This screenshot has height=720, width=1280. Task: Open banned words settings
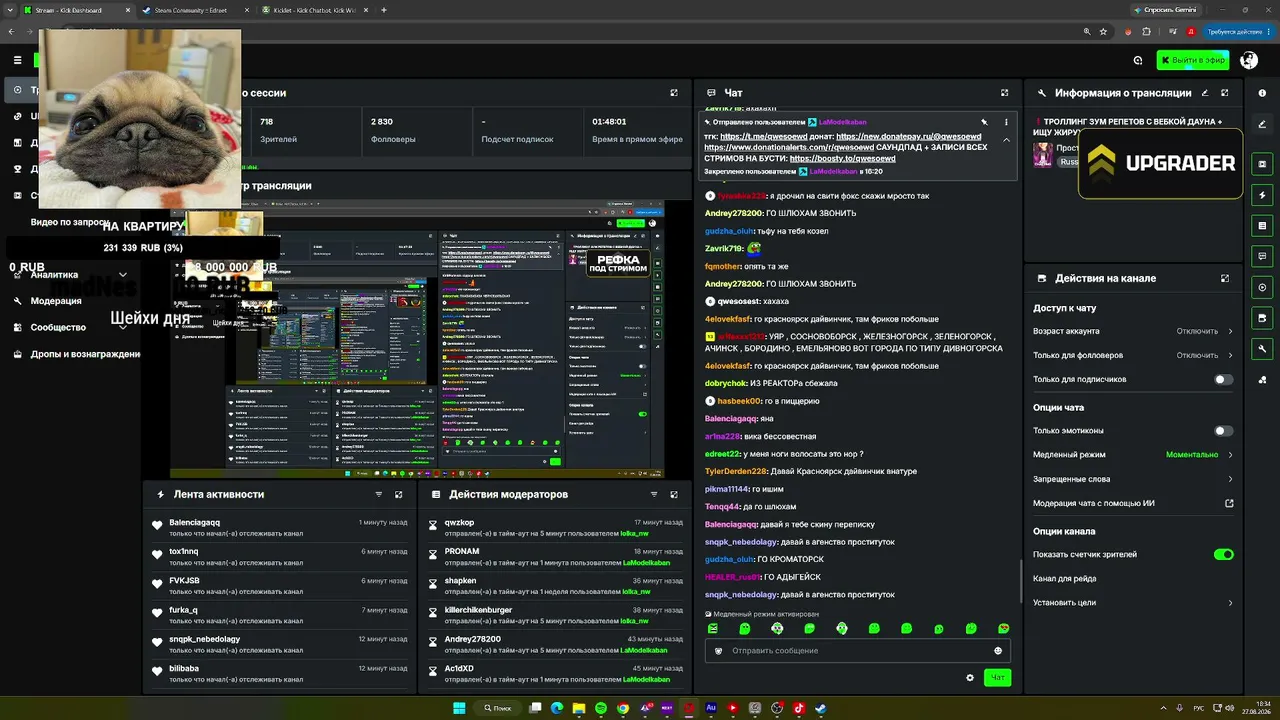(1133, 479)
